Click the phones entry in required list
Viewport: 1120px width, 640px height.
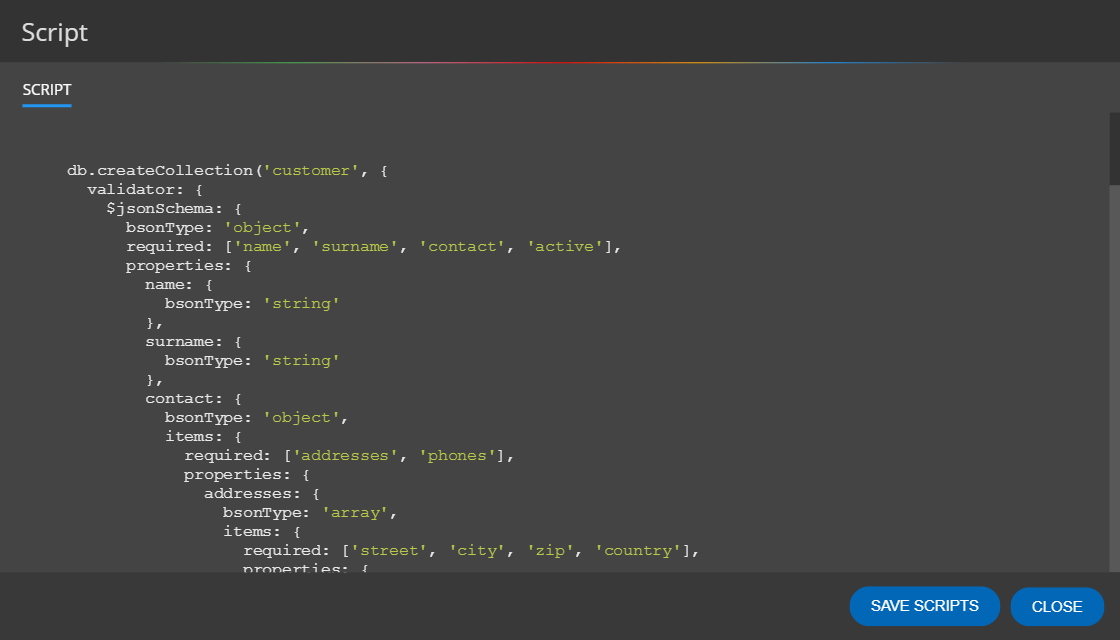(x=458, y=454)
